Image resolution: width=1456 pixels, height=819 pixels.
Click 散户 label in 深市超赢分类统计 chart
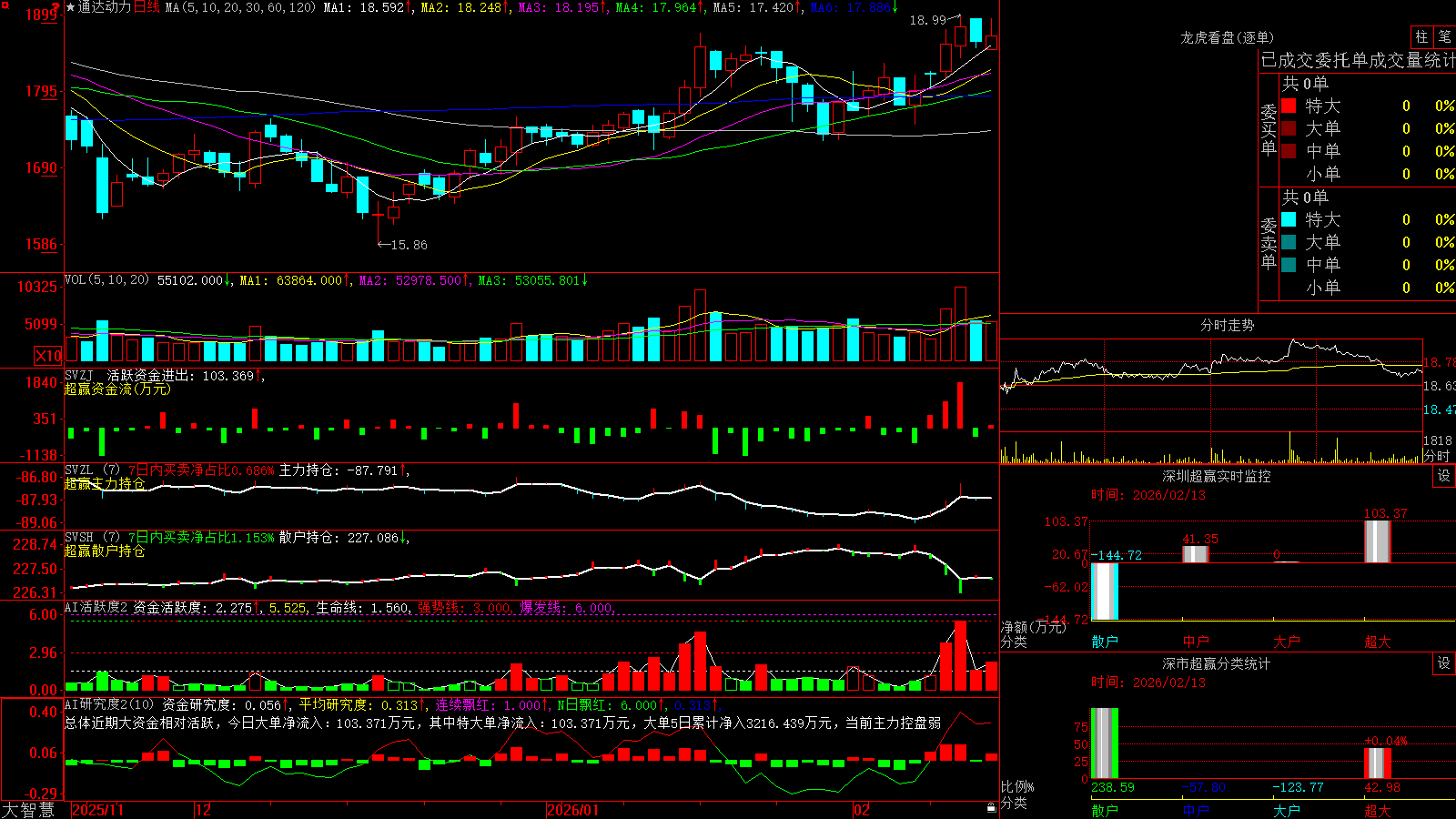[1105, 810]
